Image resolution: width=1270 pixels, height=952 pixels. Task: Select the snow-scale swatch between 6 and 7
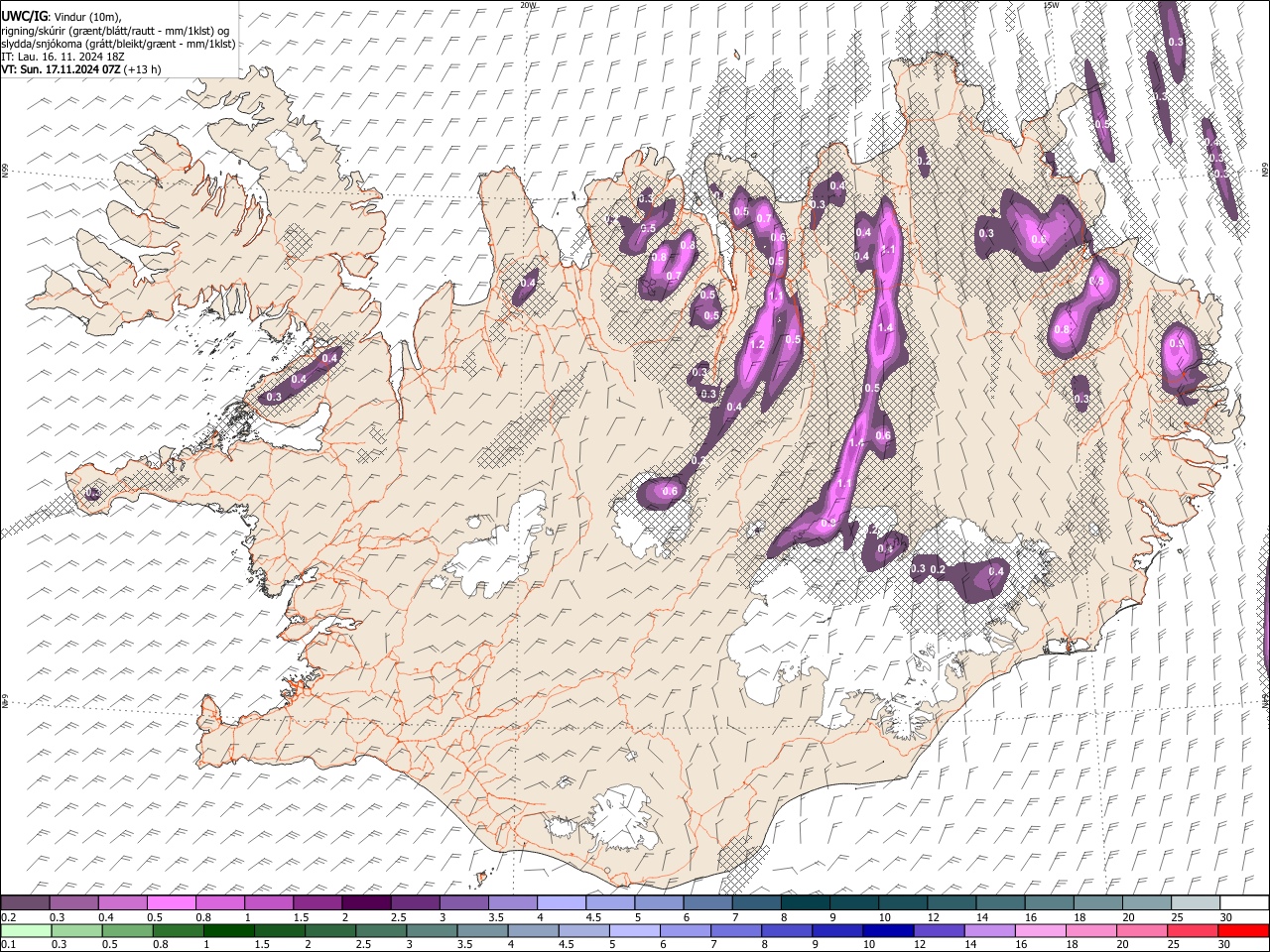(x=708, y=903)
